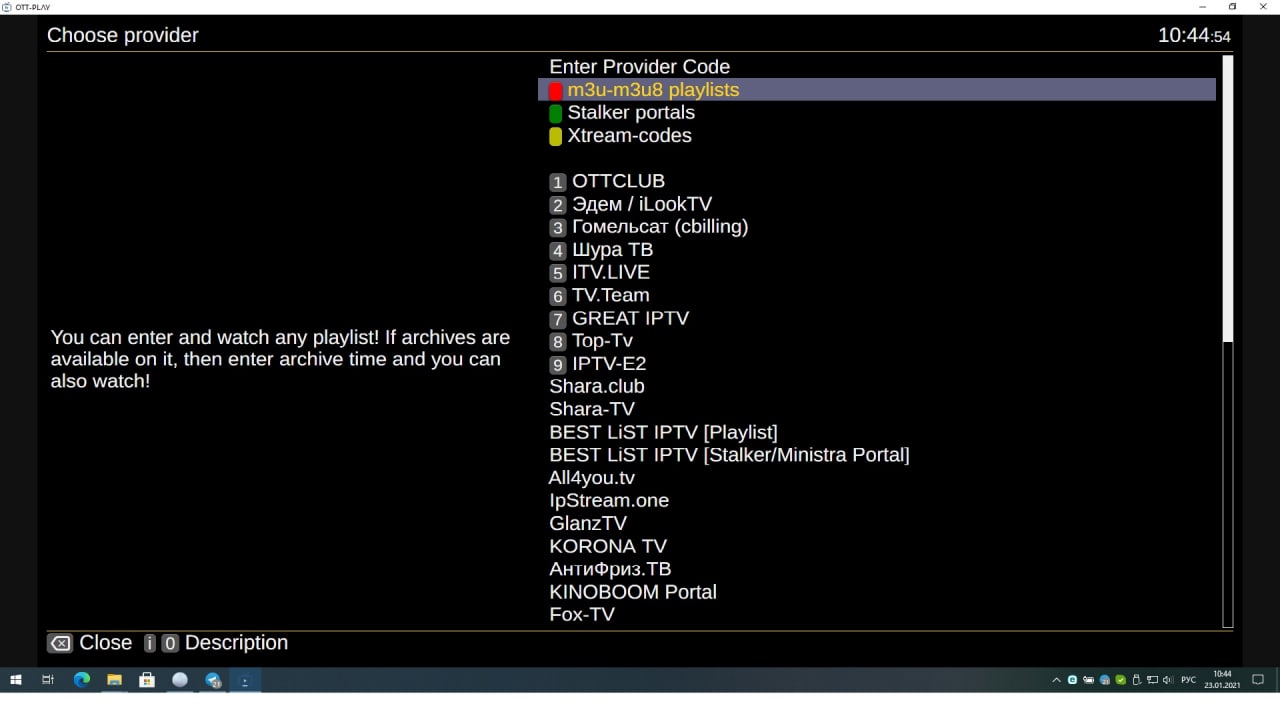Screen dimensions: 1280x720
Task: Switch РУС input language indicator
Action: [1189, 680]
